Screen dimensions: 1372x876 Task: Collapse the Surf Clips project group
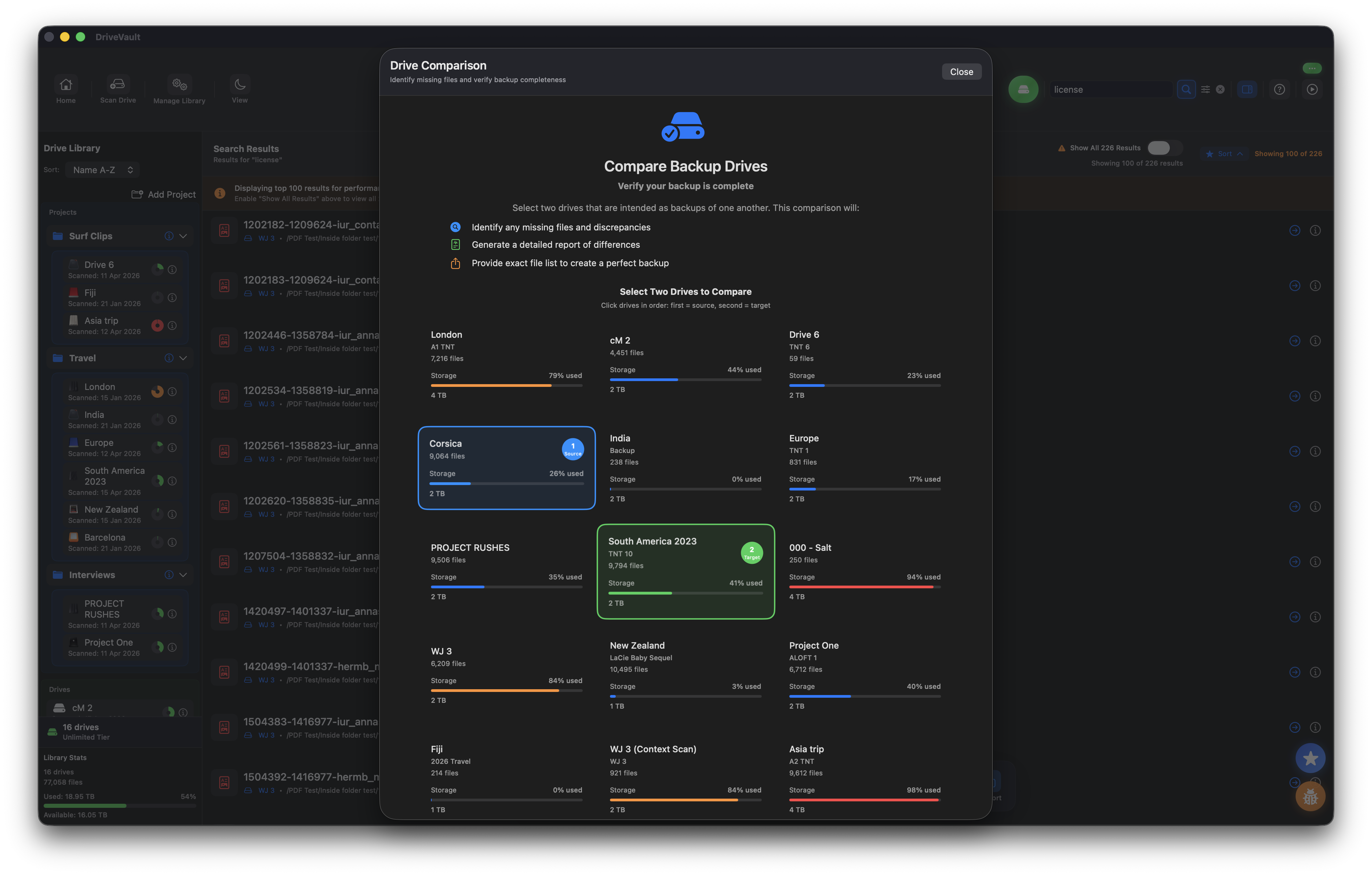183,236
